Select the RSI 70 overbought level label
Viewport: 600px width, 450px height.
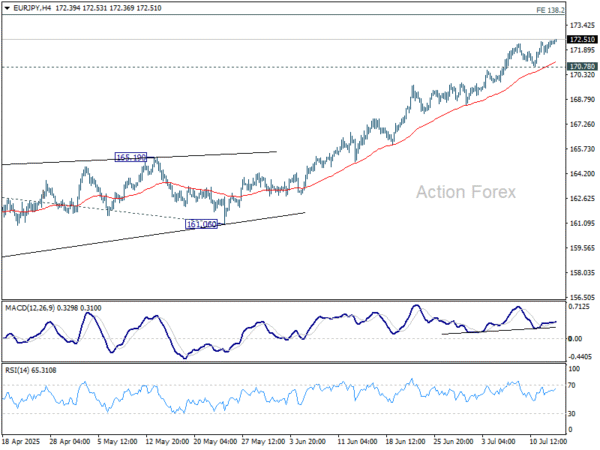click(572, 384)
